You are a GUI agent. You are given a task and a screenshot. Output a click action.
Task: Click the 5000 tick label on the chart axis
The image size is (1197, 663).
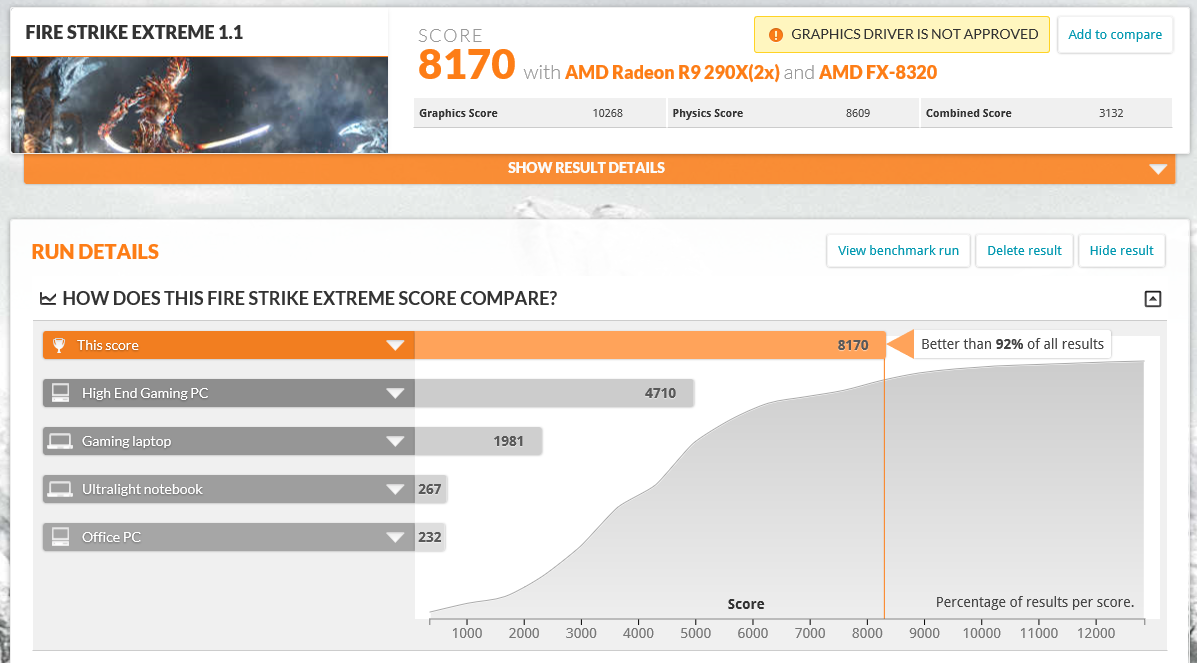[695, 633]
